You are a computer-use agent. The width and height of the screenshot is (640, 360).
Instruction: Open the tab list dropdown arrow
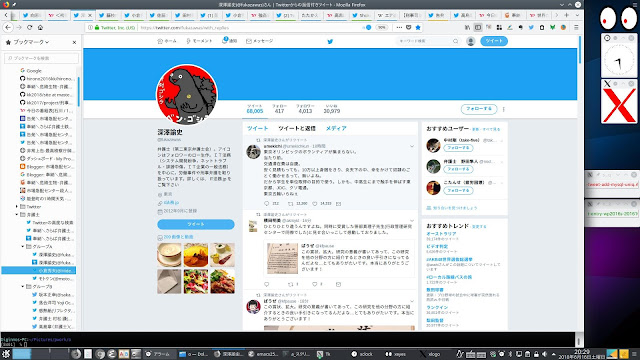(x=577, y=15)
